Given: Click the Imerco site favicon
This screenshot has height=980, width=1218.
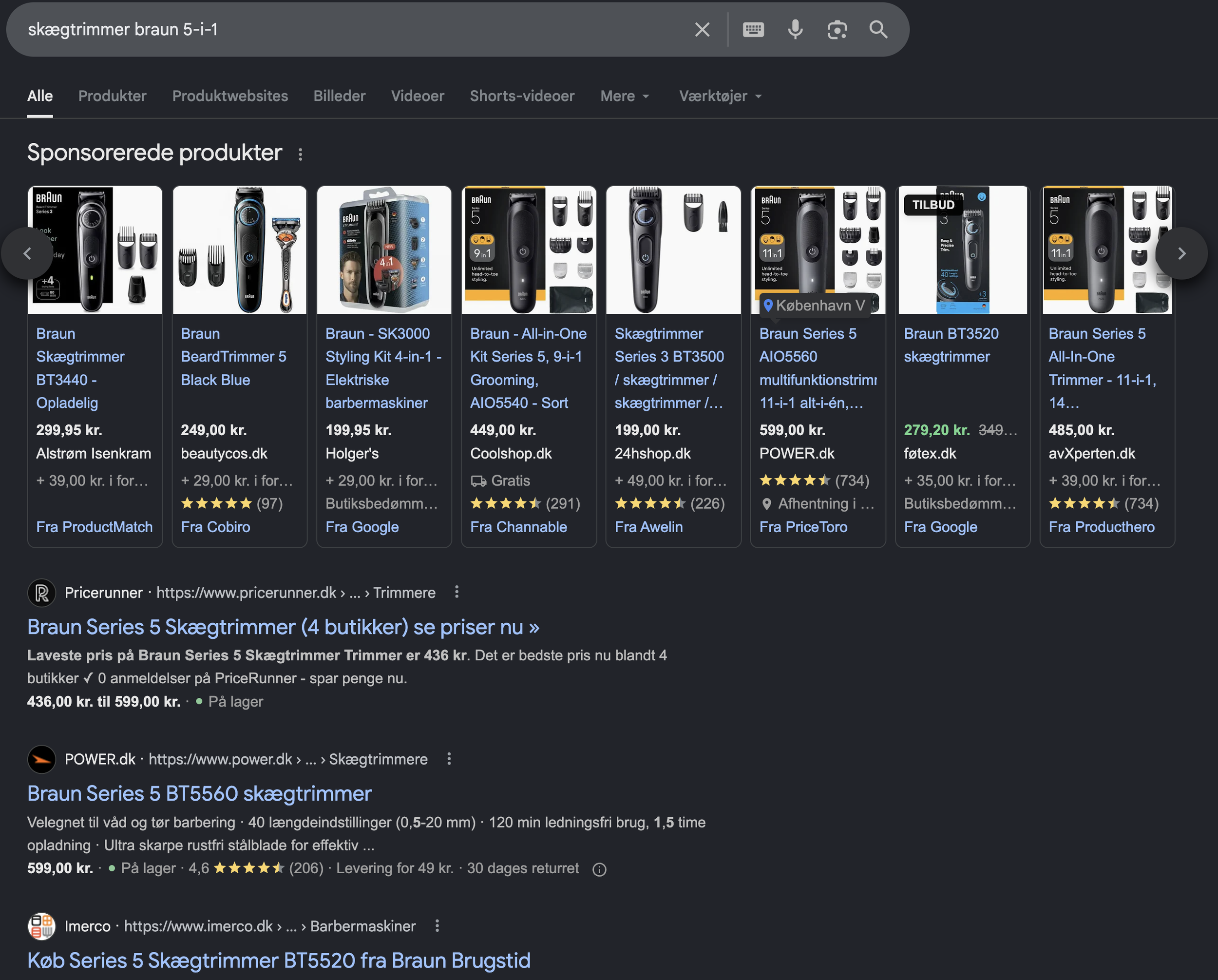Looking at the screenshot, I should (42, 926).
